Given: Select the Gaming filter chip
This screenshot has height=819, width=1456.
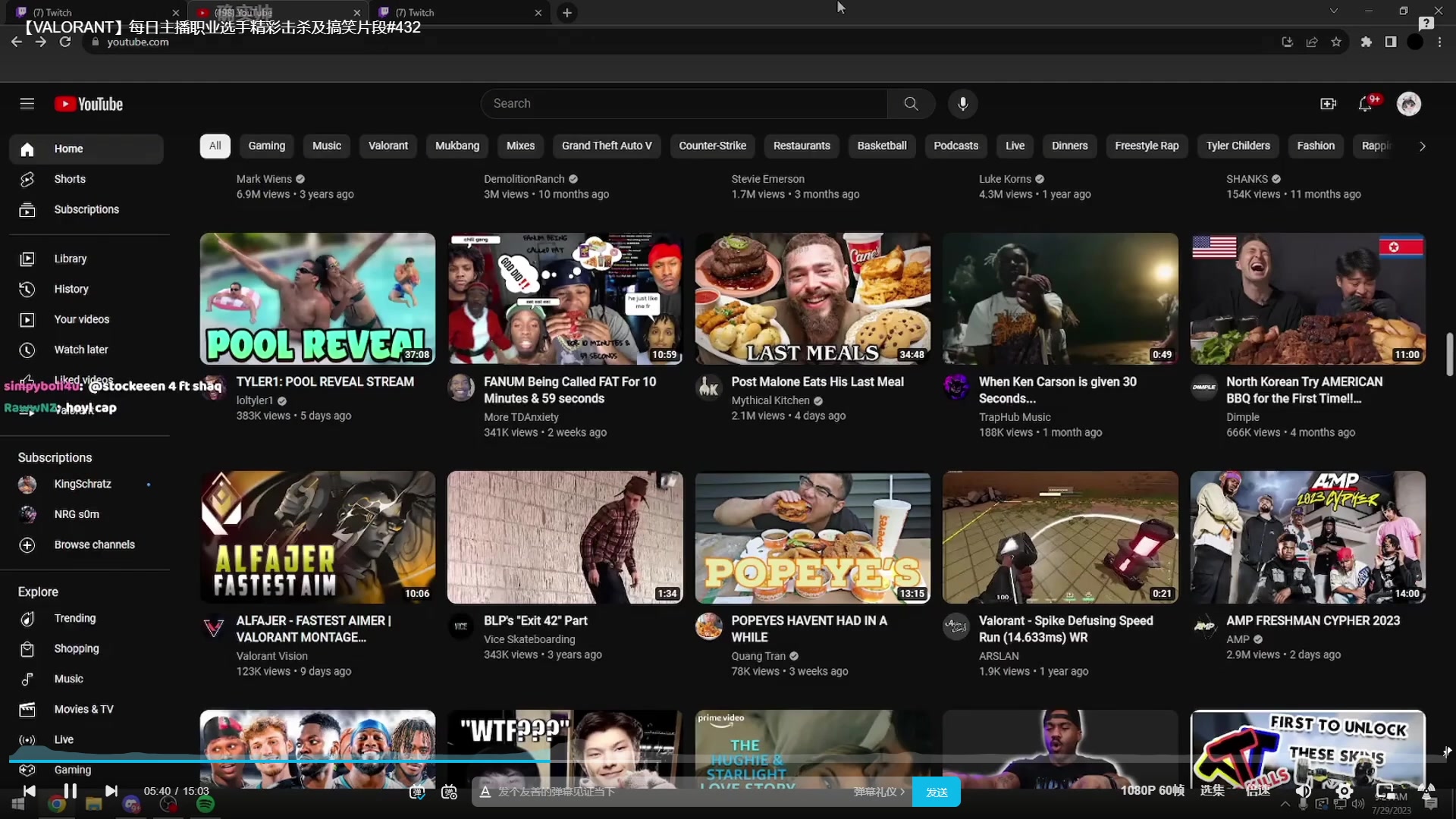Looking at the screenshot, I should [x=267, y=146].
